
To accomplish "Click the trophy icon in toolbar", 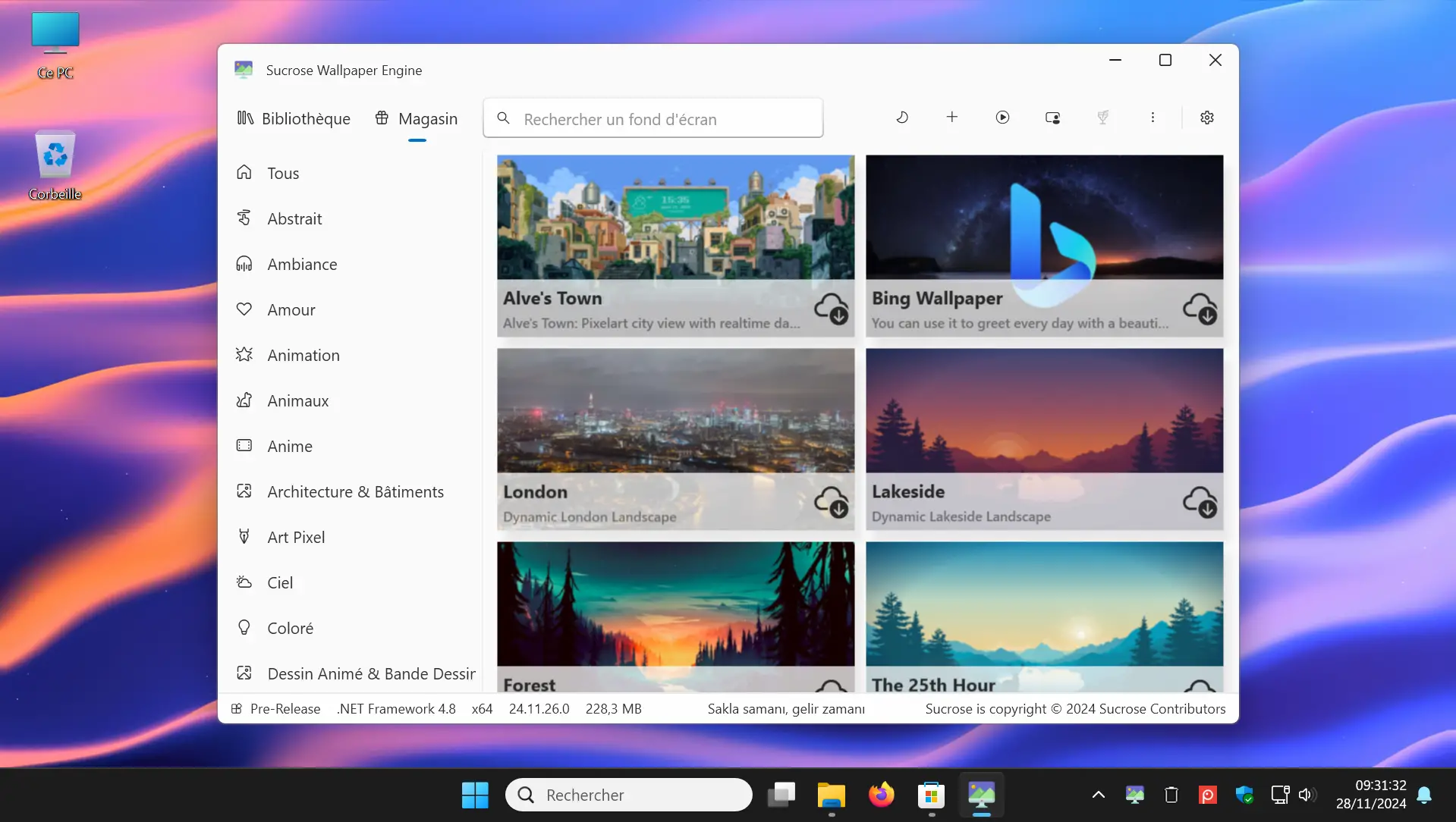I will pos(1102,118).
